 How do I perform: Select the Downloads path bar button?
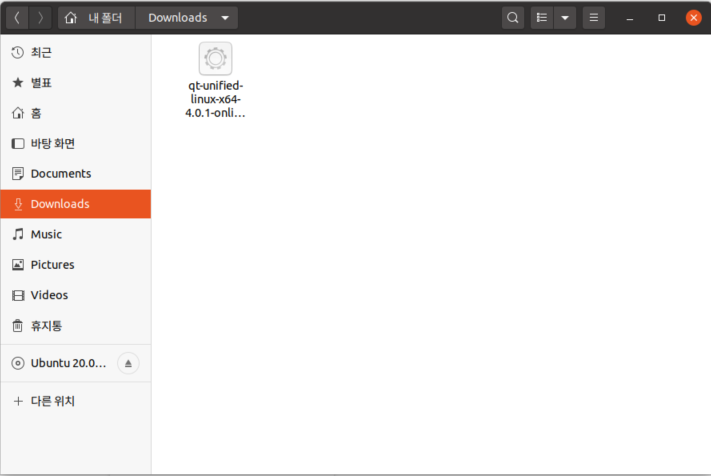tap(187, 18)
